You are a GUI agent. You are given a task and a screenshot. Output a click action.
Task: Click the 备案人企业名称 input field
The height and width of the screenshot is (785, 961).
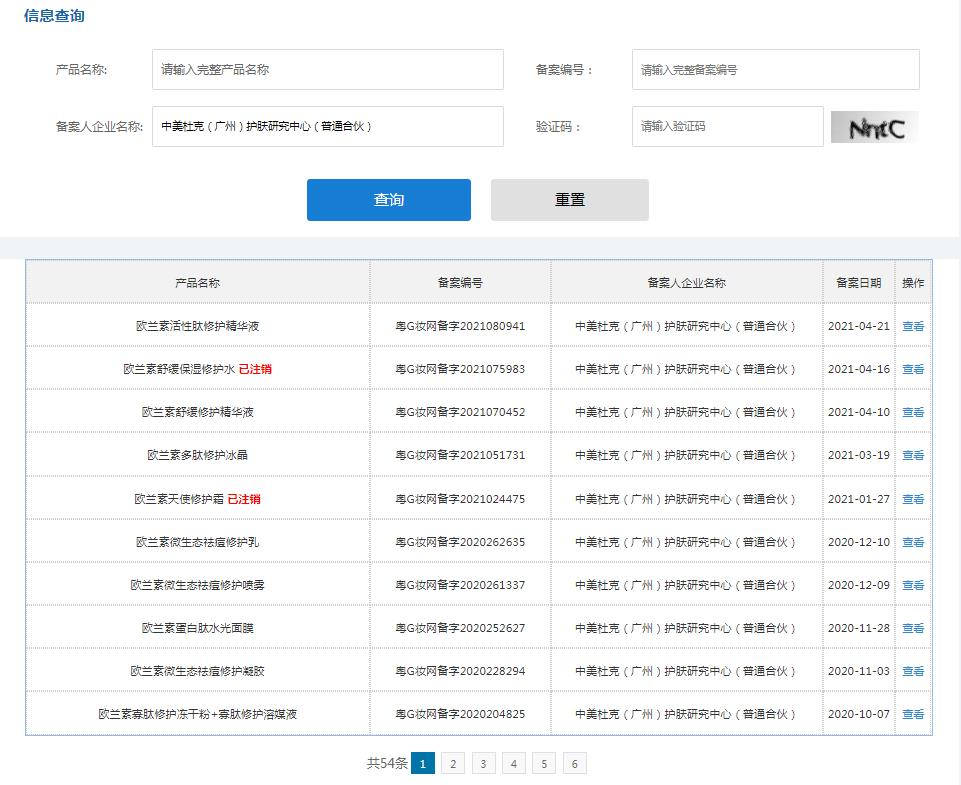click(x=328, y=127)
